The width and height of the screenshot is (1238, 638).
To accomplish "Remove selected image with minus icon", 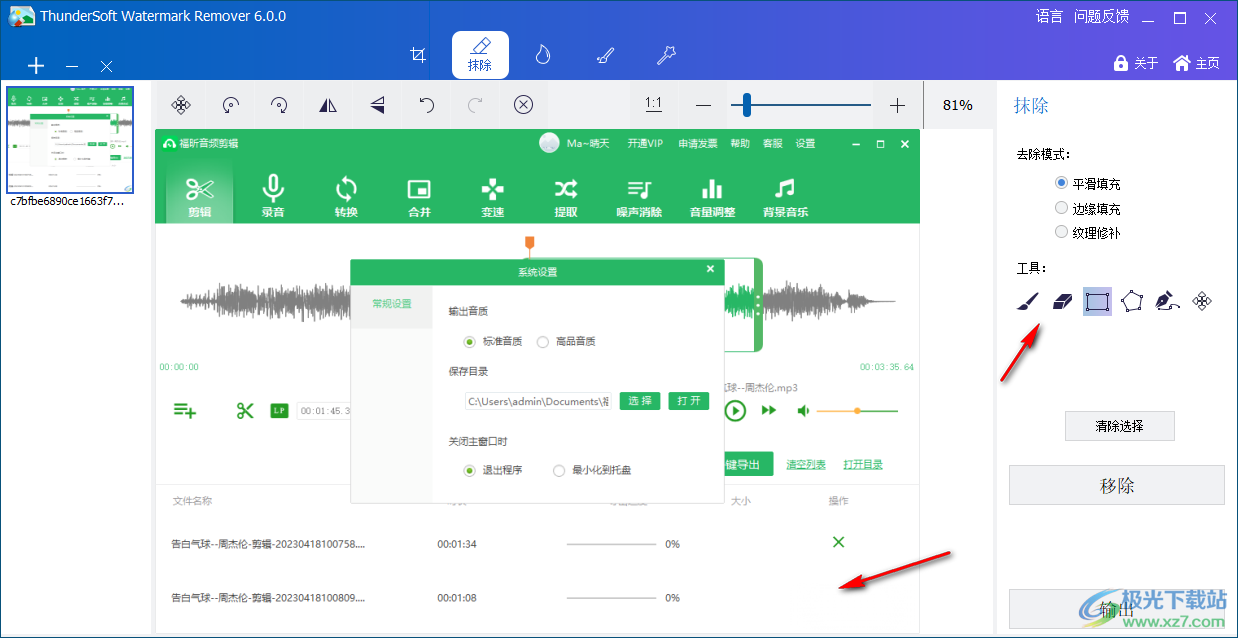I will [x=72, y=66].
